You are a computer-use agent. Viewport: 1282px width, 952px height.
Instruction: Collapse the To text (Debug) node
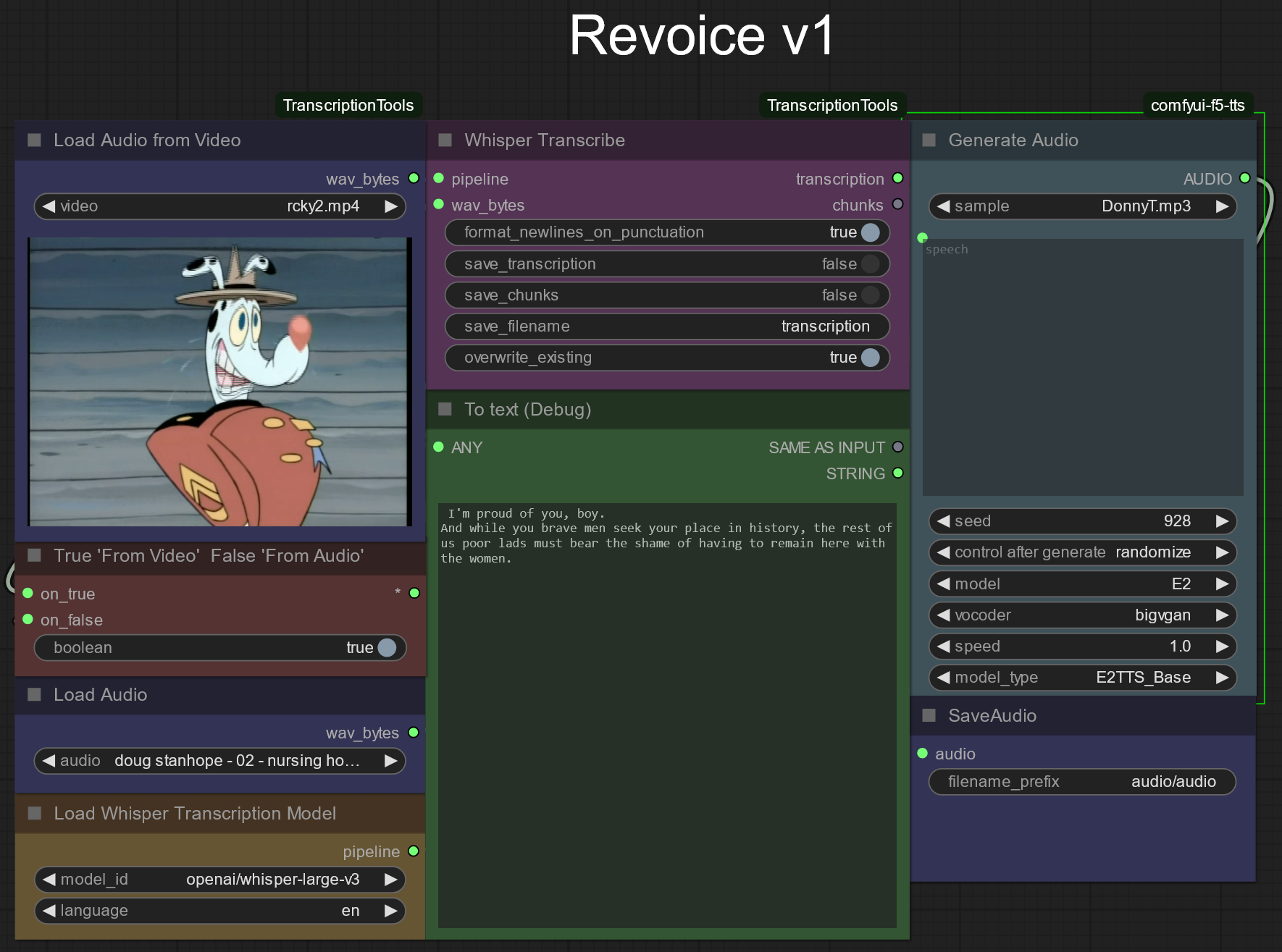(445, 409)
